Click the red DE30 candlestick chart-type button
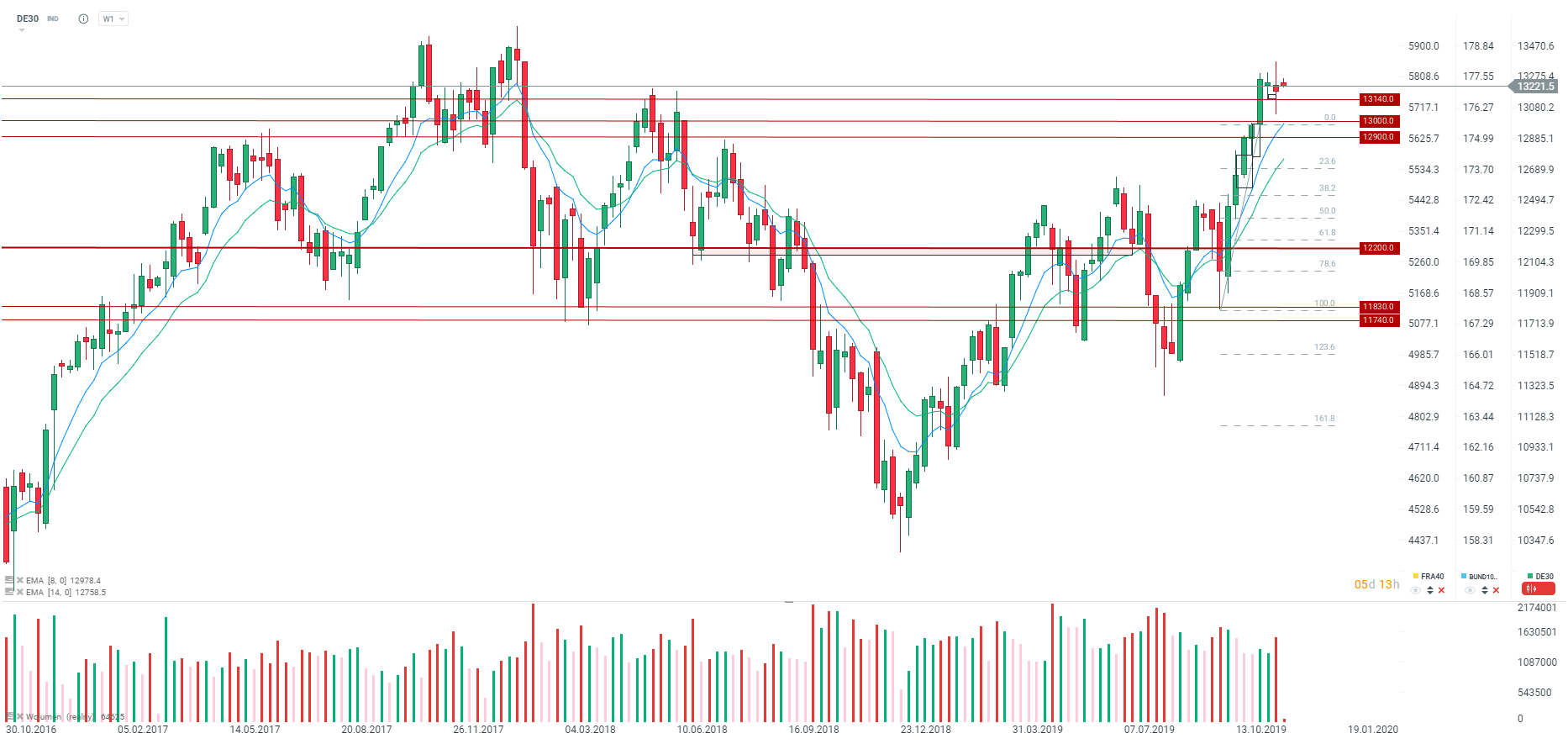The image size is (1568, 744). click(x=1539, y=589)
